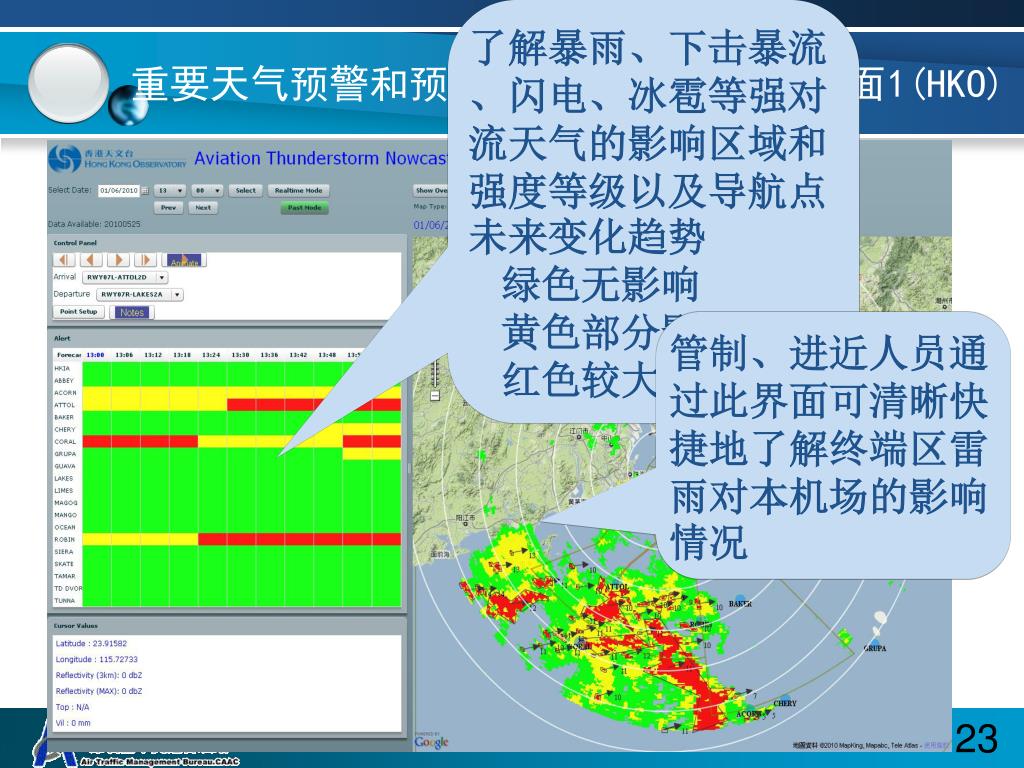Image resolution: width=1024 pixels, height=768 pixels.
Task: Click the Select button
Action: (246, 191)
